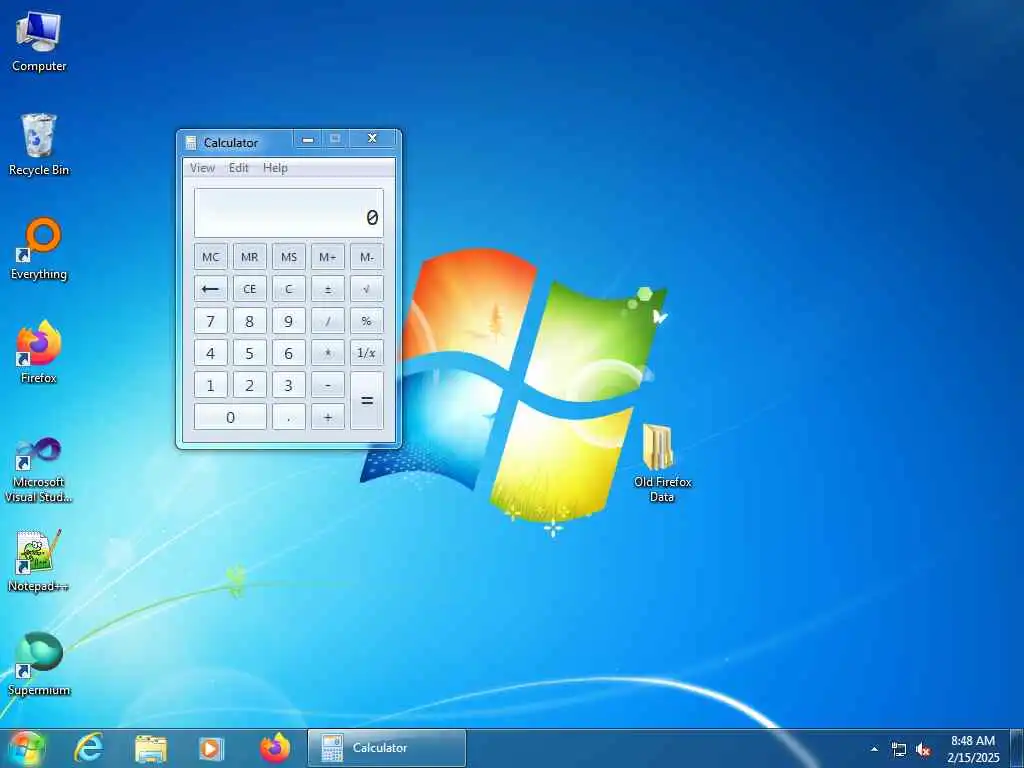Select the Everything search shortcut

click(x=39, y=249)
